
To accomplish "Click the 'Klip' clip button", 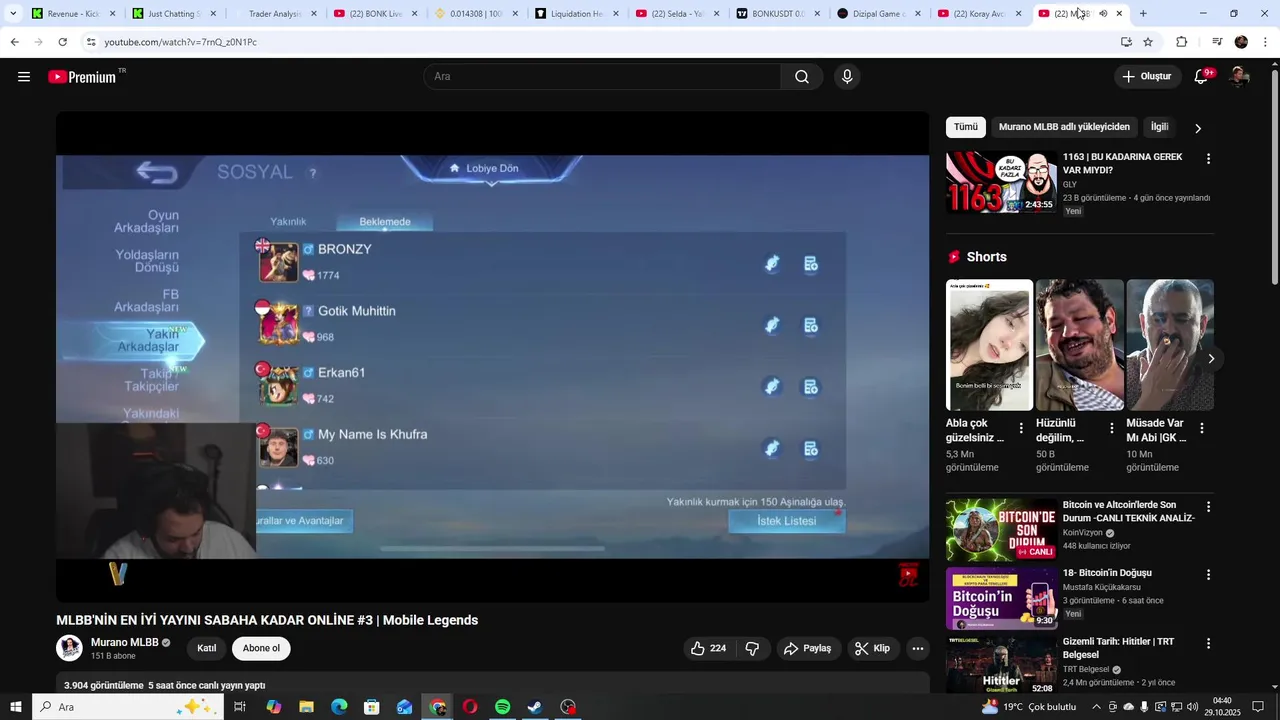I will [x=873, y=649].
